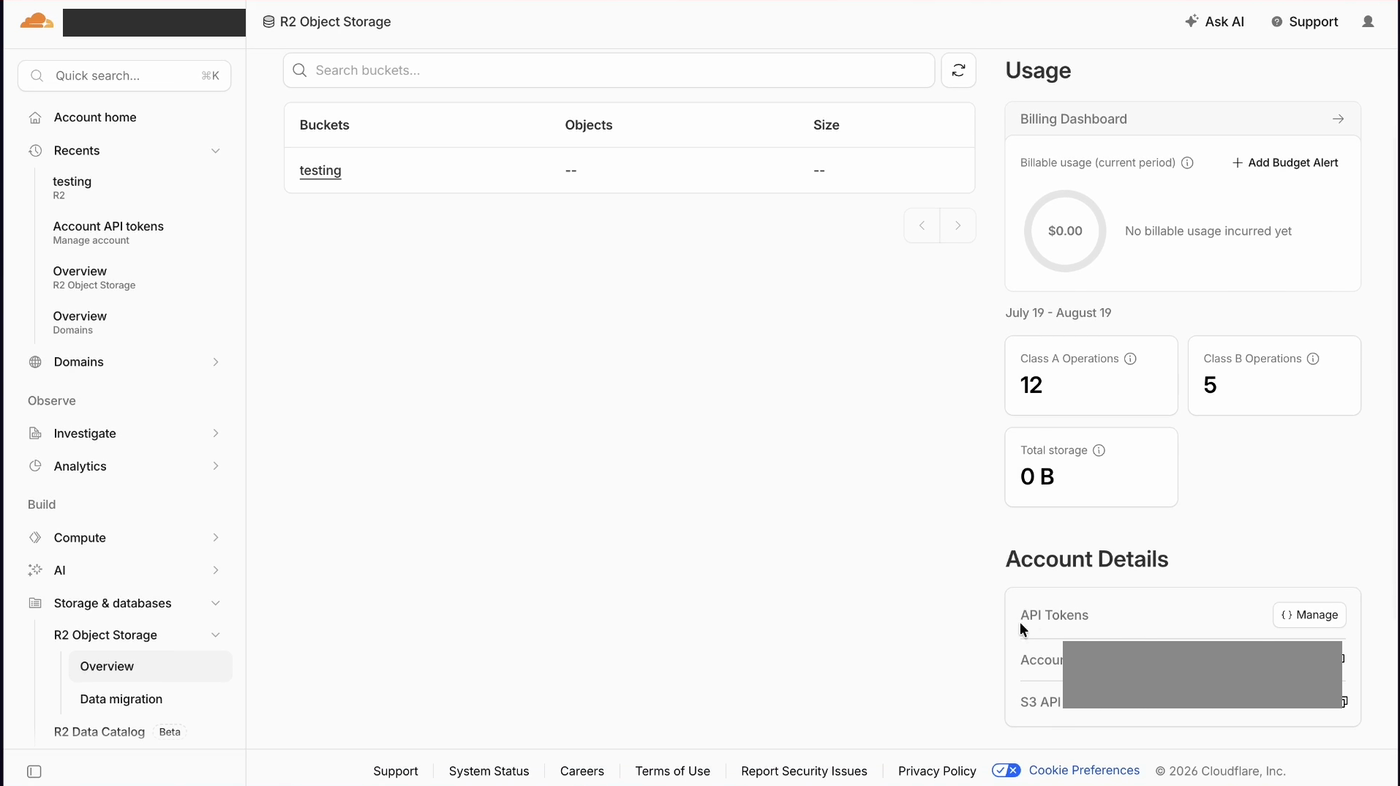The height and width of the screenshot is (786, 1400).
Task: Open System Status link
Action: point(489,771)
